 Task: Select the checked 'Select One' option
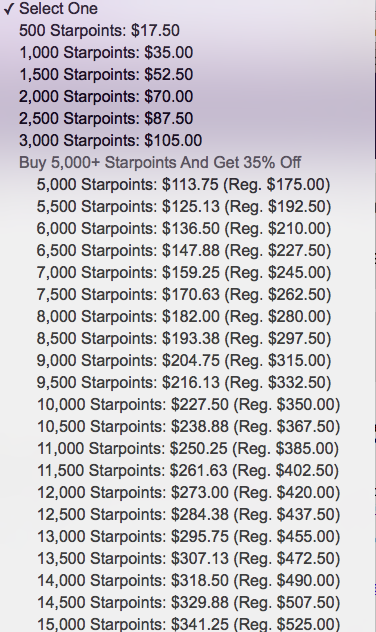(187, 8)
